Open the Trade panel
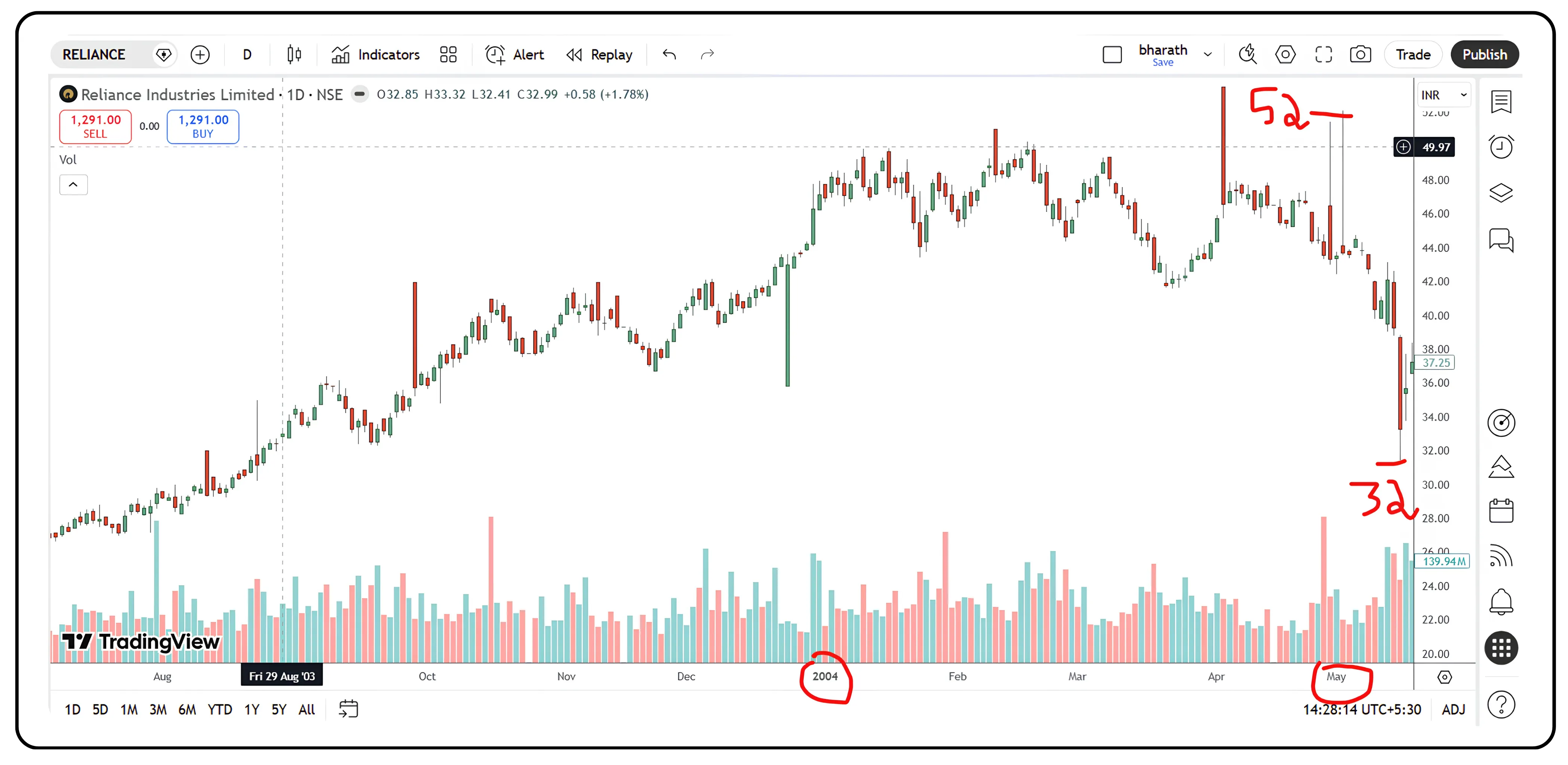Image resolution: width=1568 pixels, height=765 pixels. [1413, 55]
